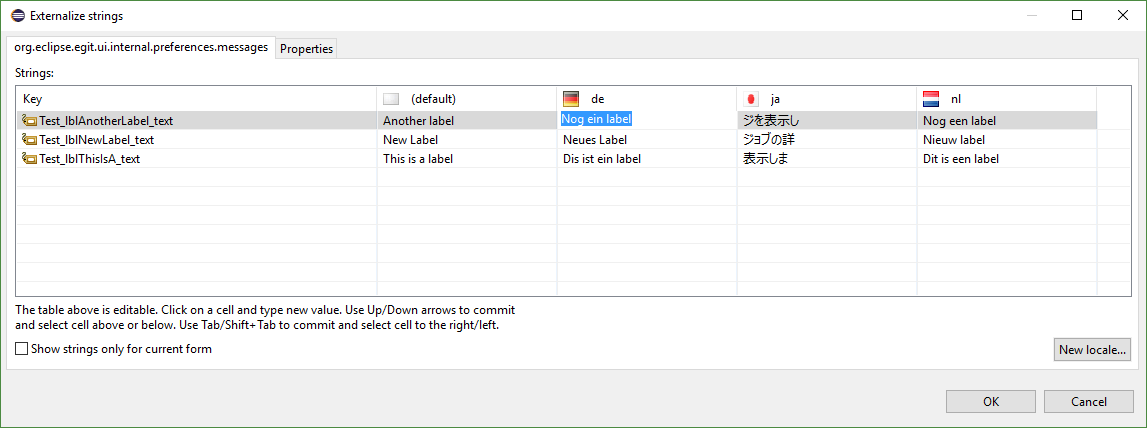This screenshot has width=1147, height=428.
Task: Click the key icon beside Test_lblNewLabel_text
Action: coord(29,140)
